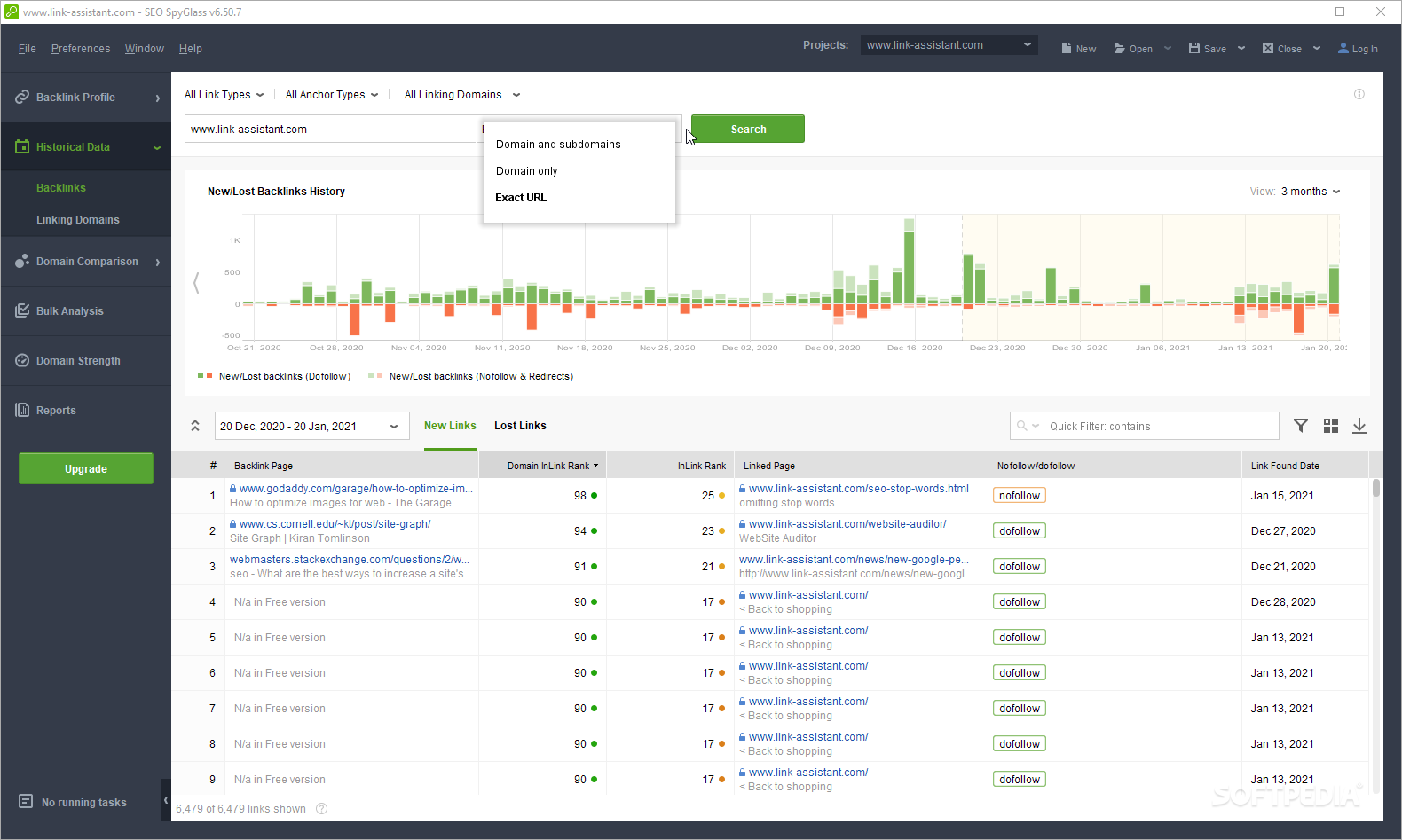Image resolution: width=1402 pixels, height=840 pixels.
Task: Switch to the Lost Links tab
Action: point(520,426)
